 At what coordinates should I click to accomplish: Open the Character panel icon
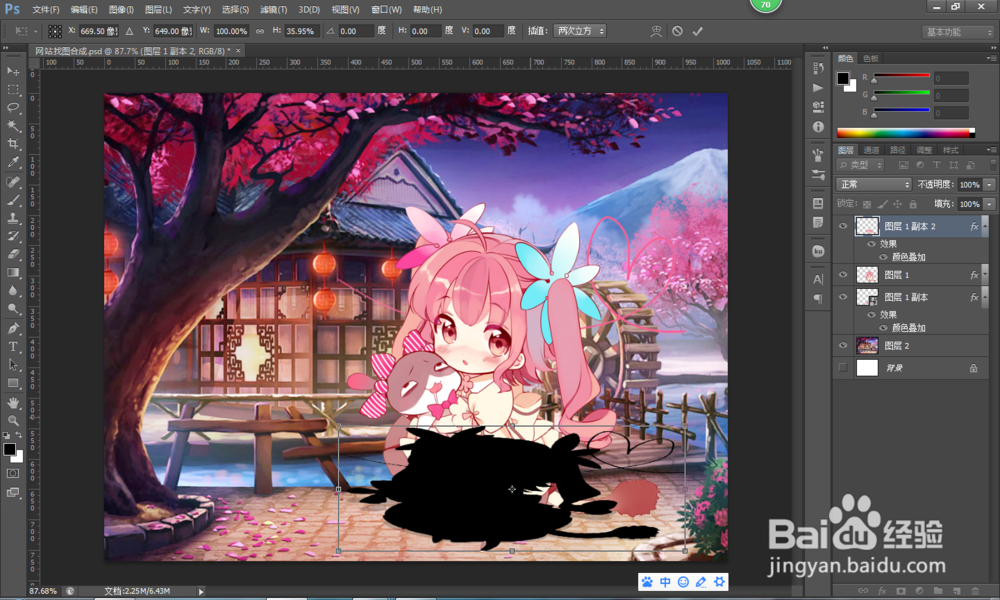point(818,279)
